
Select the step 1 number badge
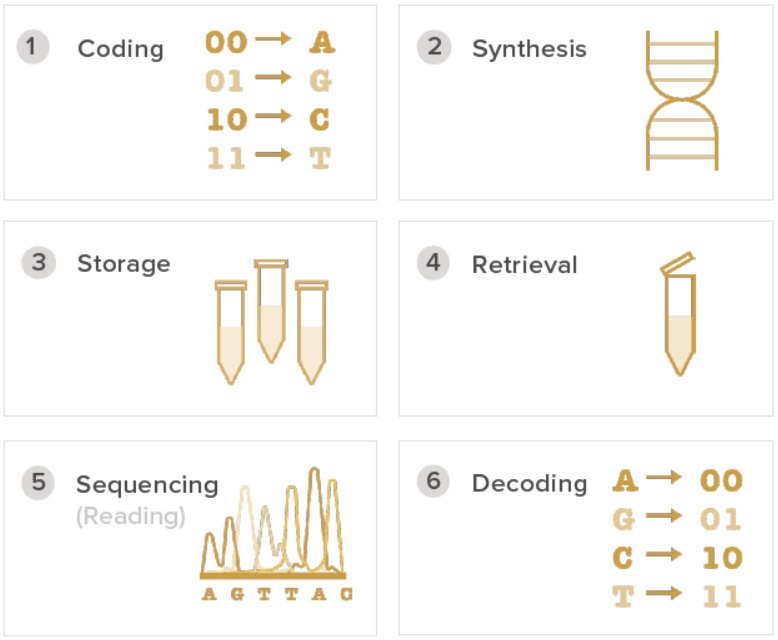[33, 47]
